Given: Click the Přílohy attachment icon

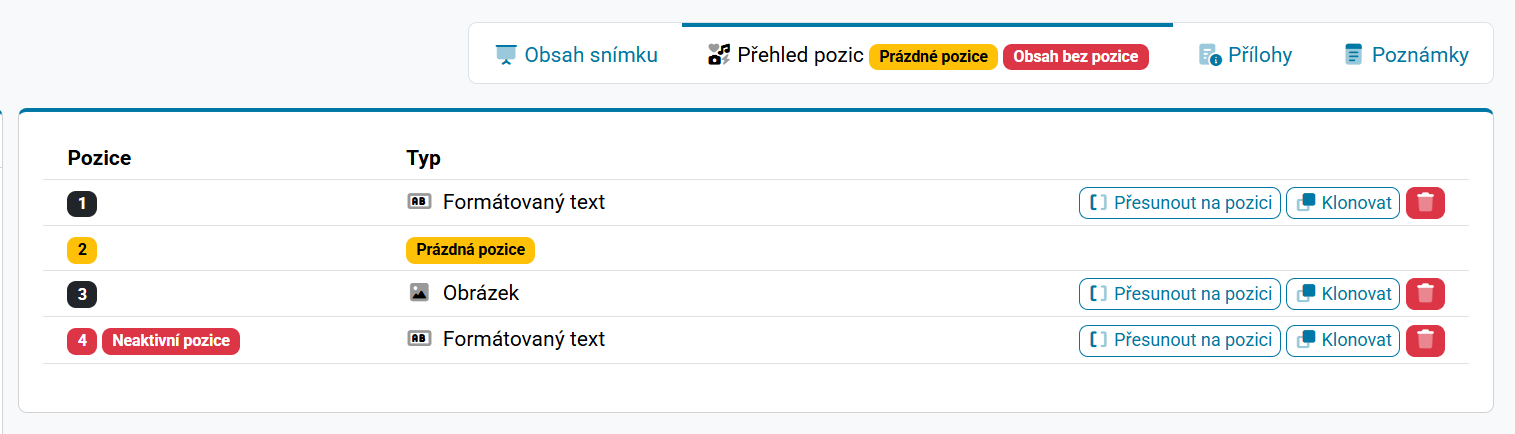Looking at the screenshot, I should pyautogui.click(x=1210, y=55).
